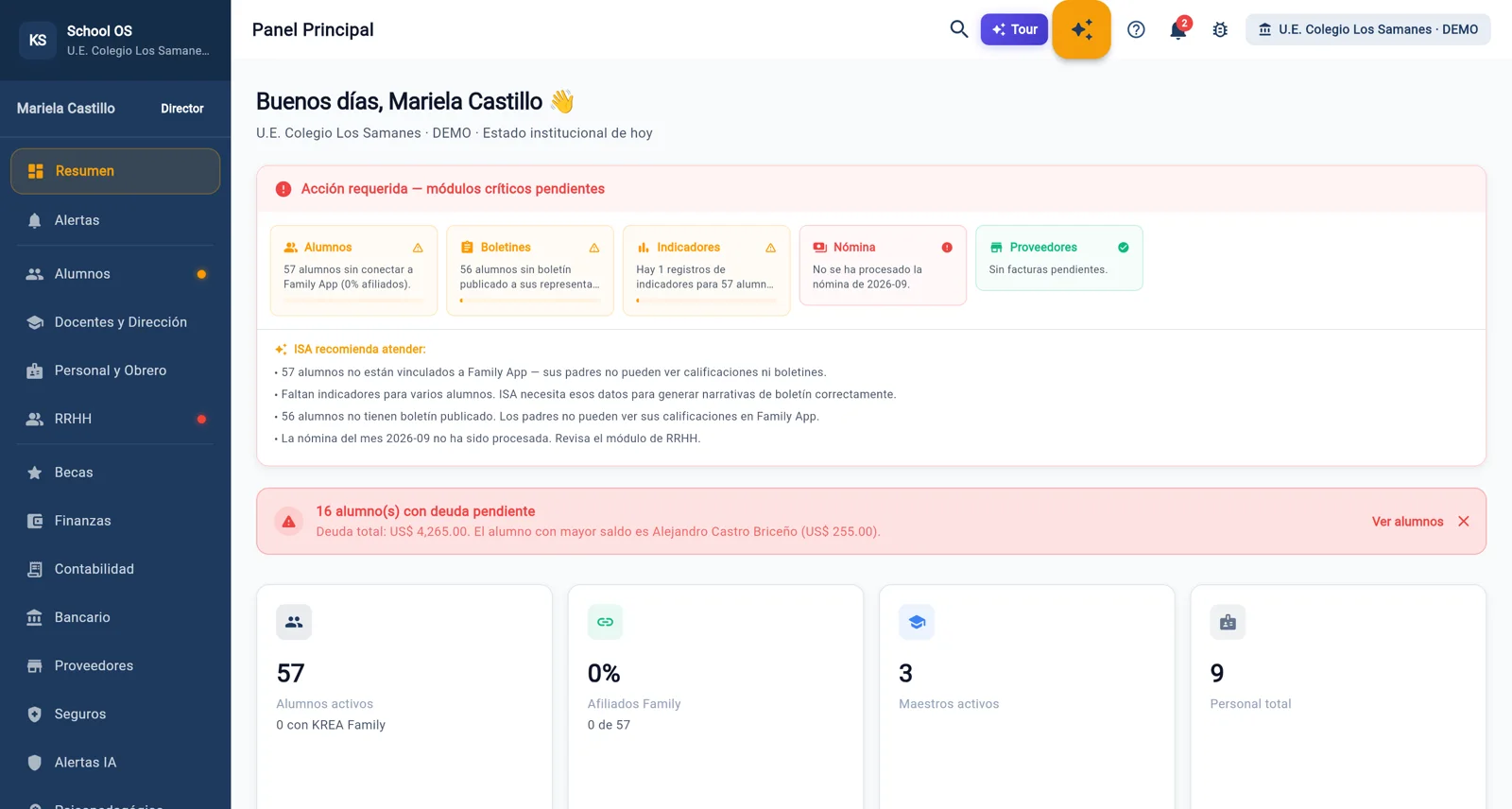Open Alertas in the sidebar
This screenshot has width=1512, height=809.
click(115, 220)
